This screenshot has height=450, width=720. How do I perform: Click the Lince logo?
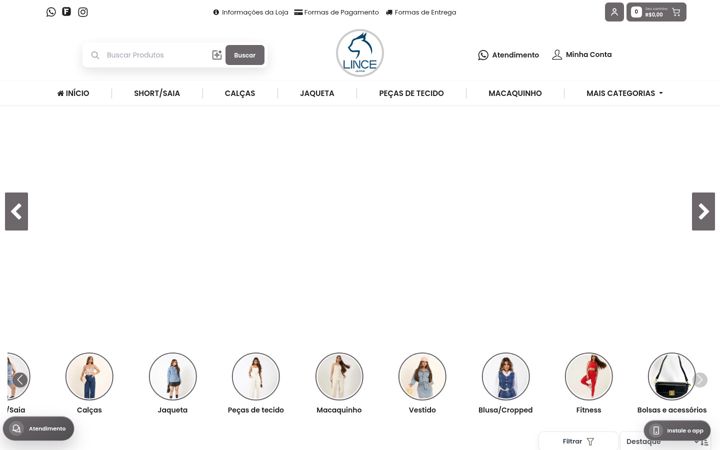tap(360, 53)
